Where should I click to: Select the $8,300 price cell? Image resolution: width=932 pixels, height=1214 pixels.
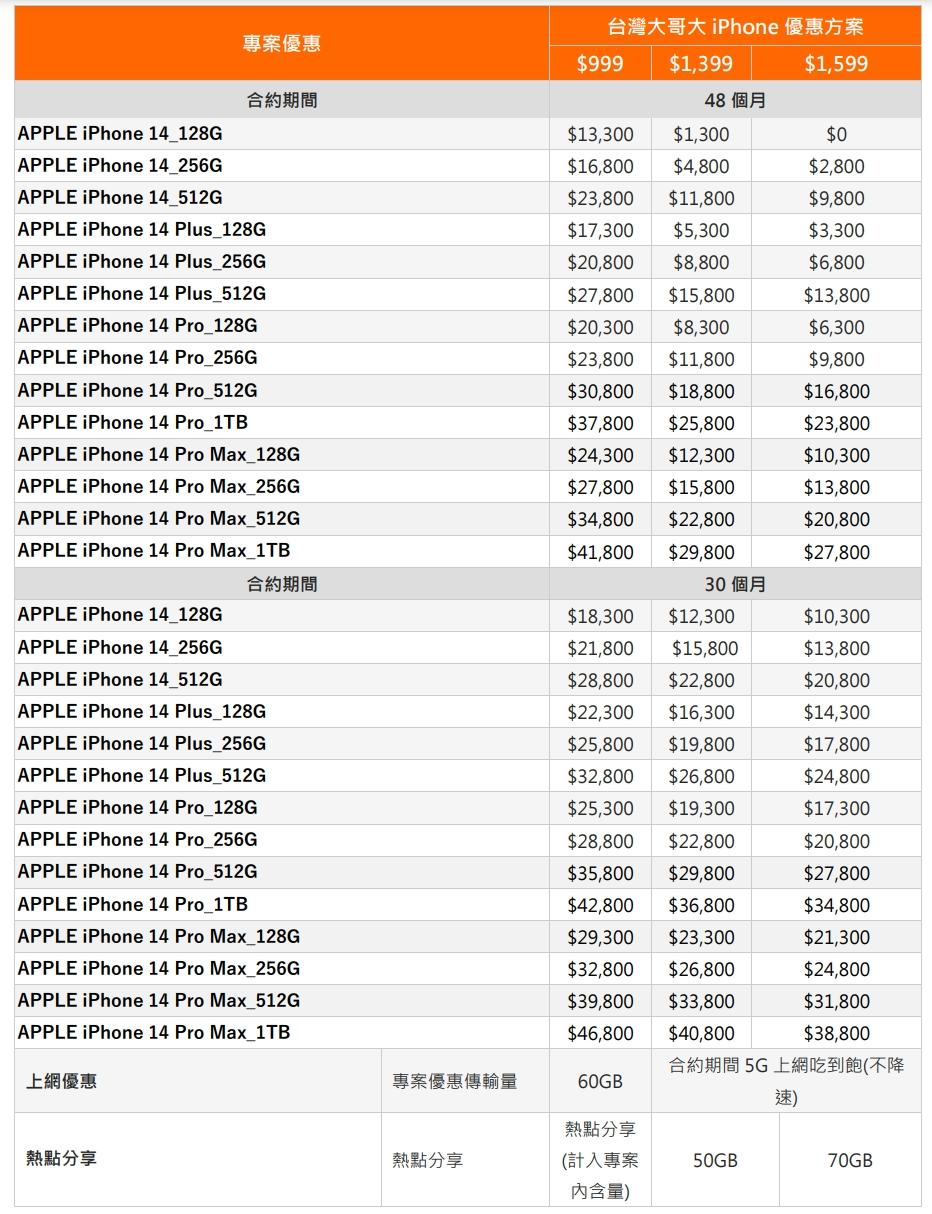coord(701,327)
